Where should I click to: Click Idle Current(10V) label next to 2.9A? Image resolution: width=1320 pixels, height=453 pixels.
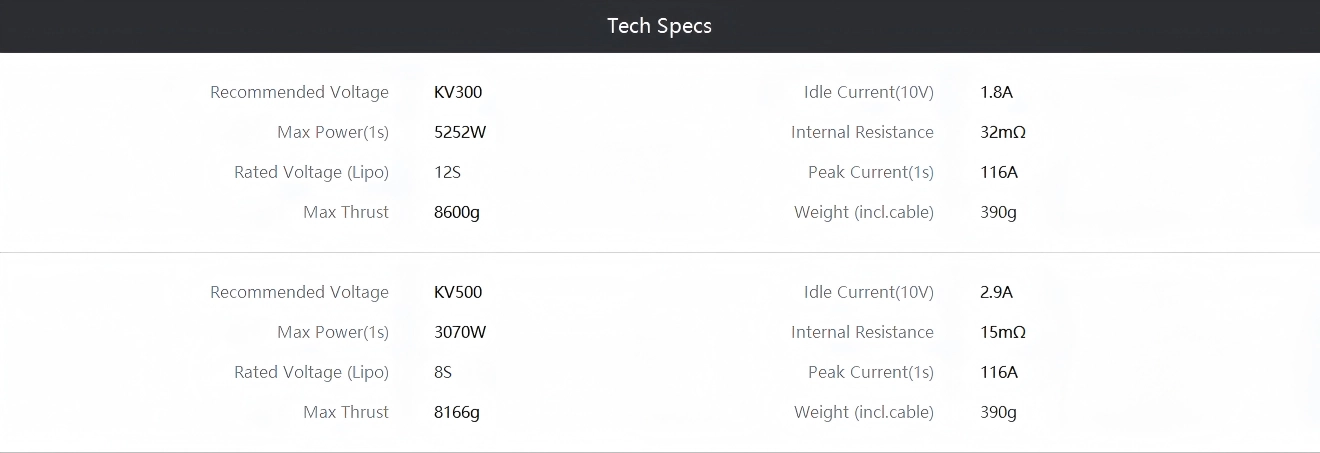tap(868, 292)
